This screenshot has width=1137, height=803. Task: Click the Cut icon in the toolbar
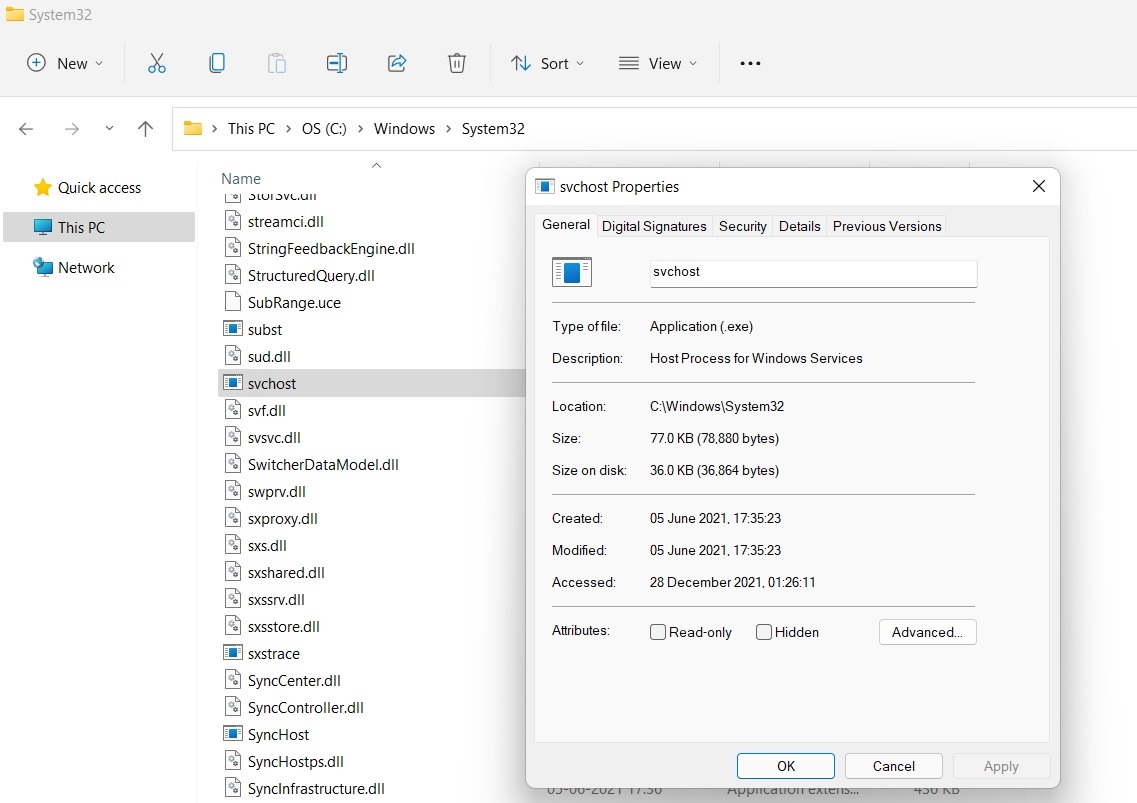click(x=156, y=63)
